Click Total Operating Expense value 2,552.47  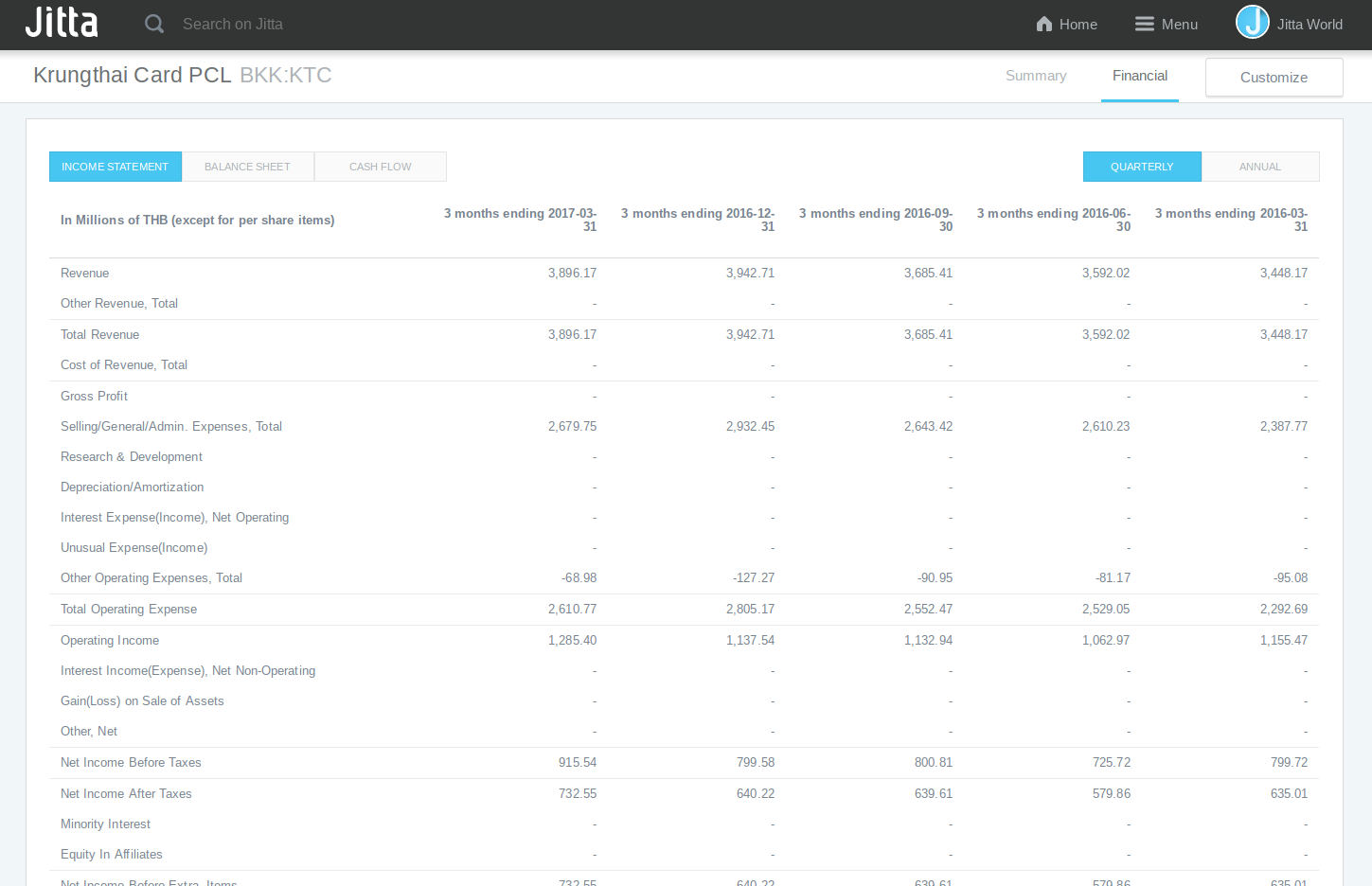928,610
